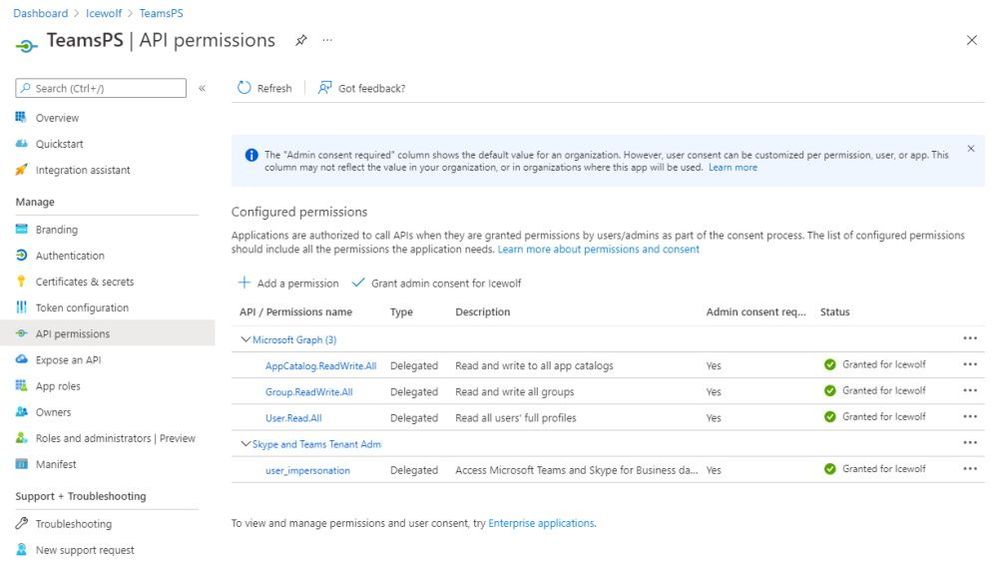Click the Branding sidebar icon
Screen dimensions: 998x575
tap(21, 229)
